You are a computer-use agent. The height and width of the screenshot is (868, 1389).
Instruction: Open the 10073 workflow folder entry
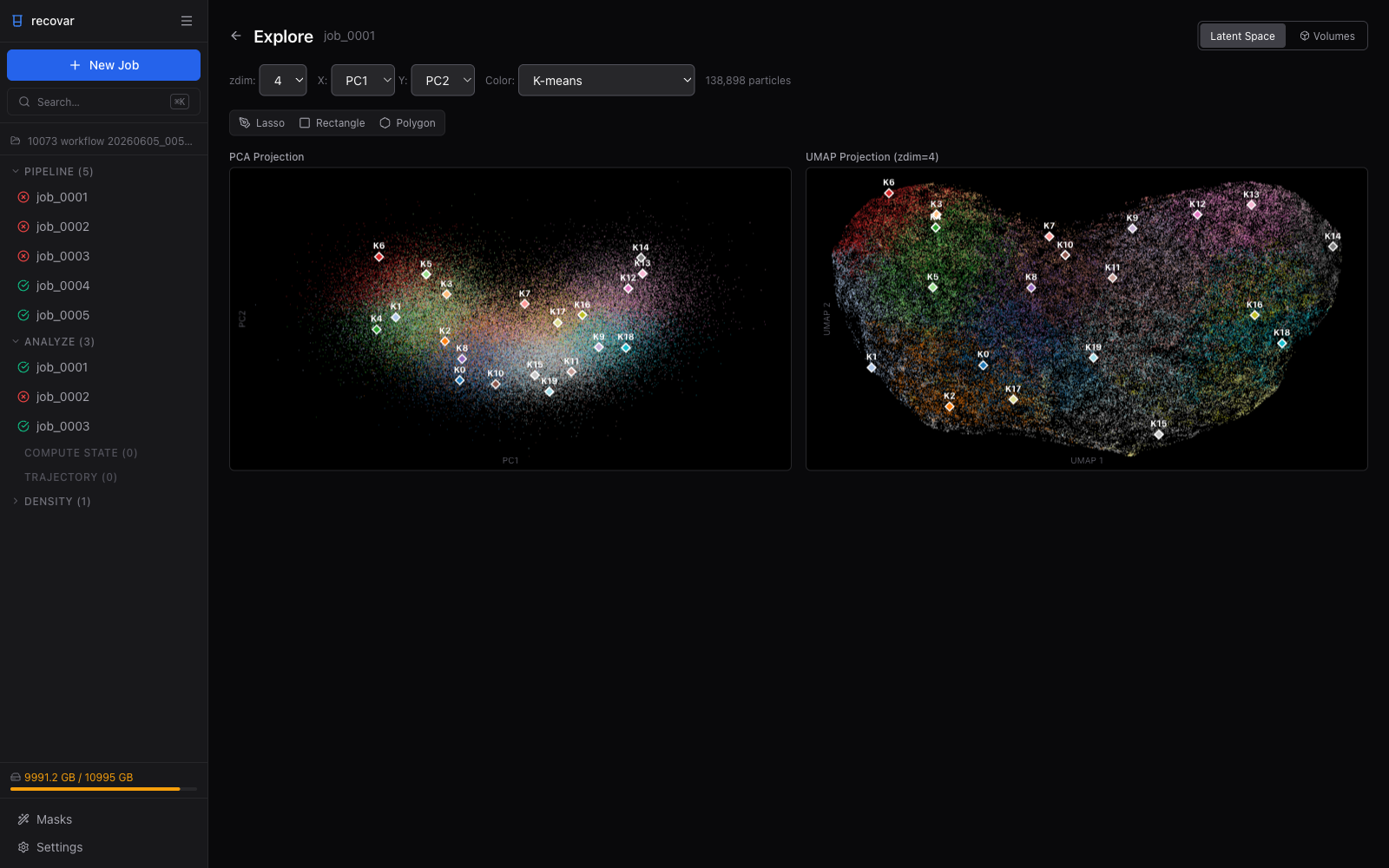point(103,141)
